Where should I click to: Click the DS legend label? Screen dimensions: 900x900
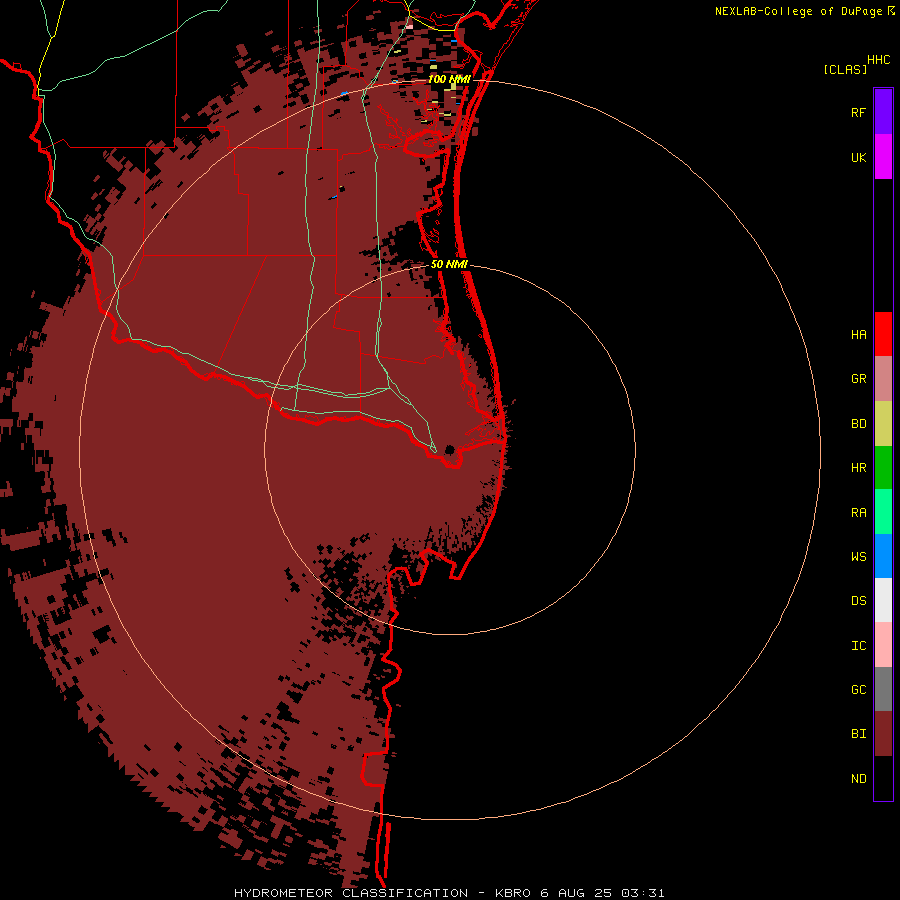point(859,600)
